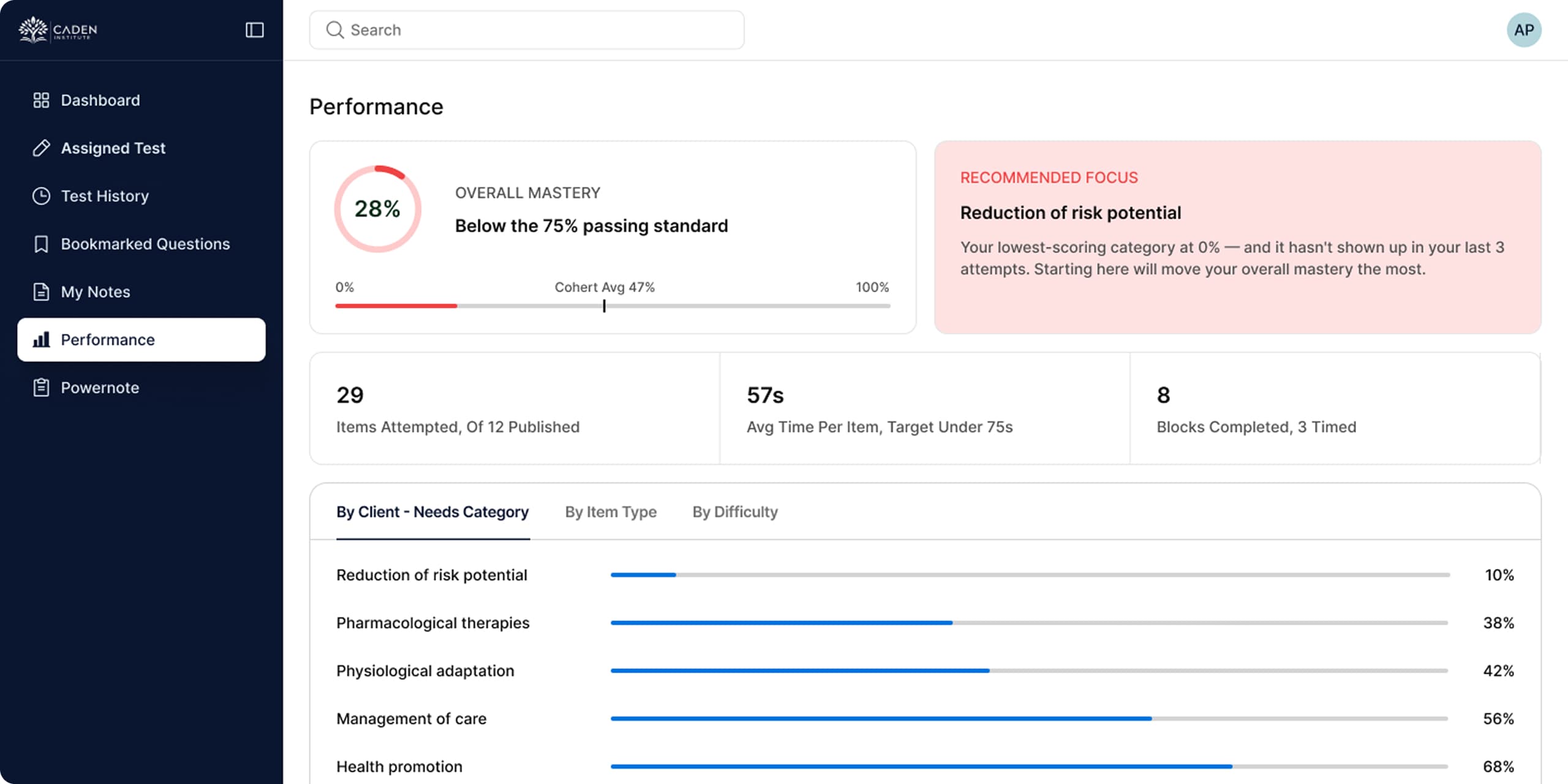
Task: Open Test History from sidebar
Action: click(141, 196)
